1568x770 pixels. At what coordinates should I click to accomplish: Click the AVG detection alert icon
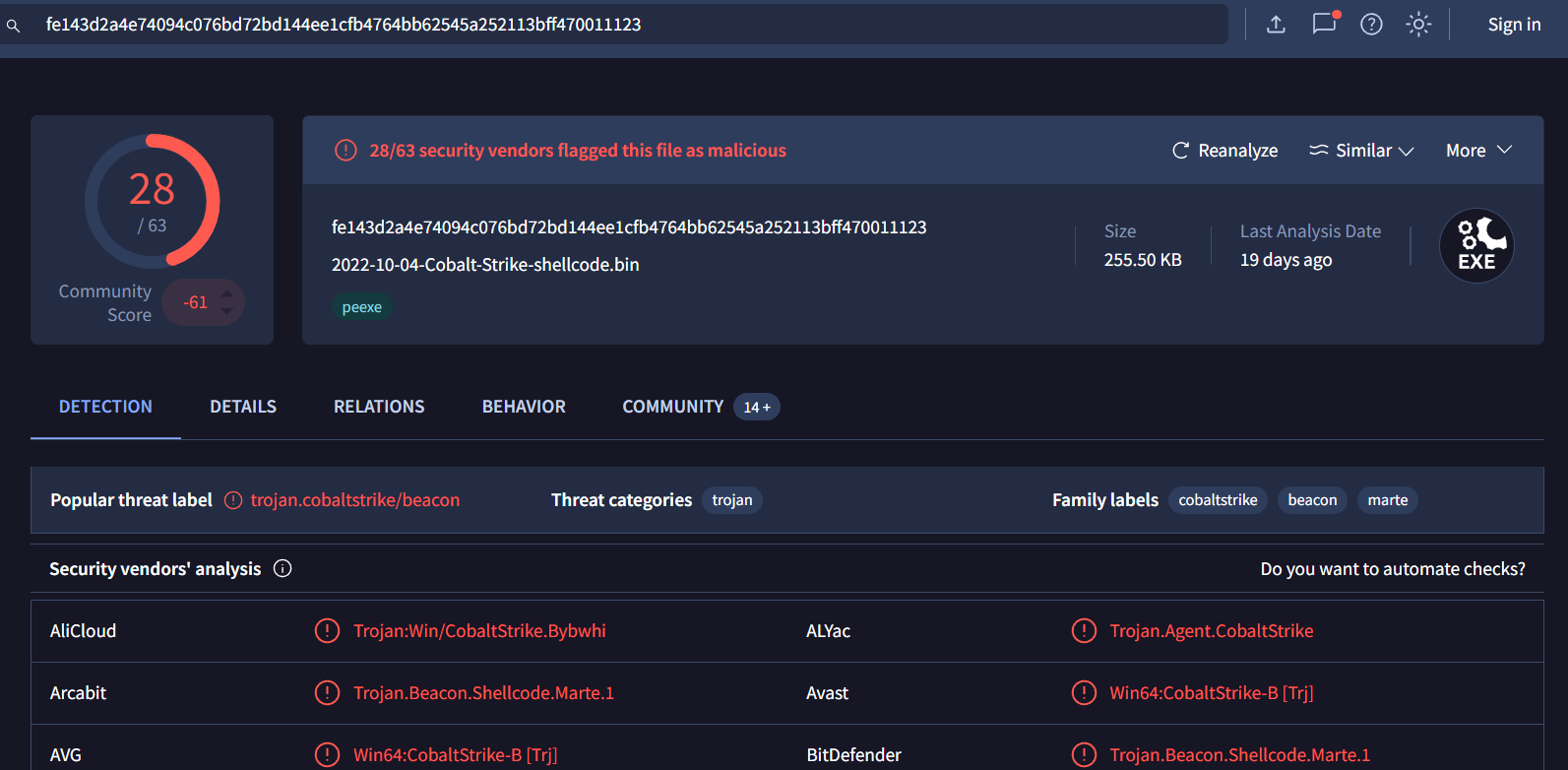pos(327,754)
